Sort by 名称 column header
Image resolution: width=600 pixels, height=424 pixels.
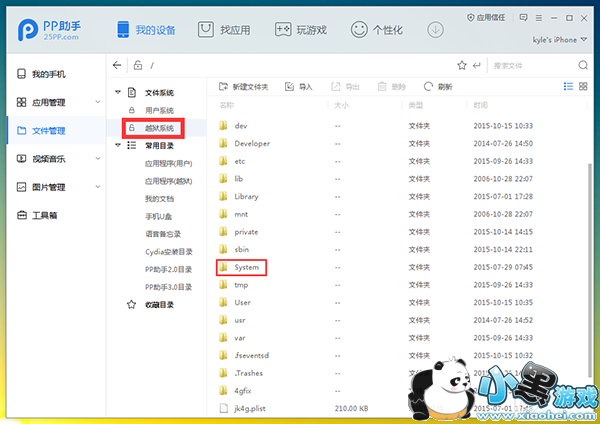[x=227, y=105]
